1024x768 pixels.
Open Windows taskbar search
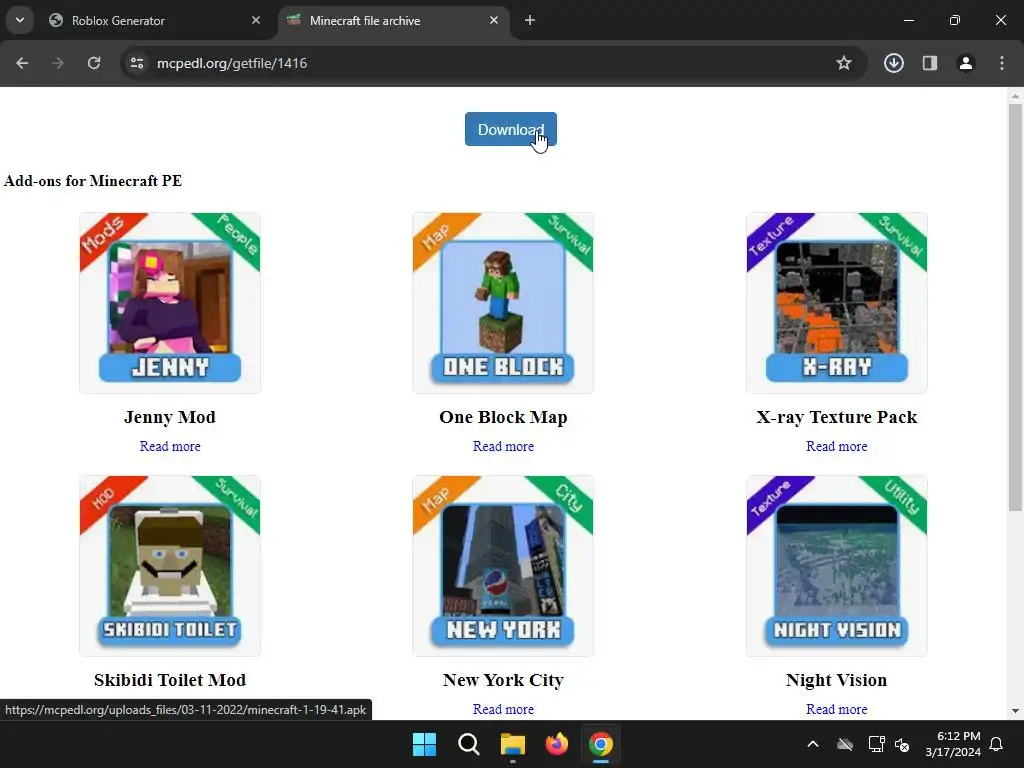469,744
